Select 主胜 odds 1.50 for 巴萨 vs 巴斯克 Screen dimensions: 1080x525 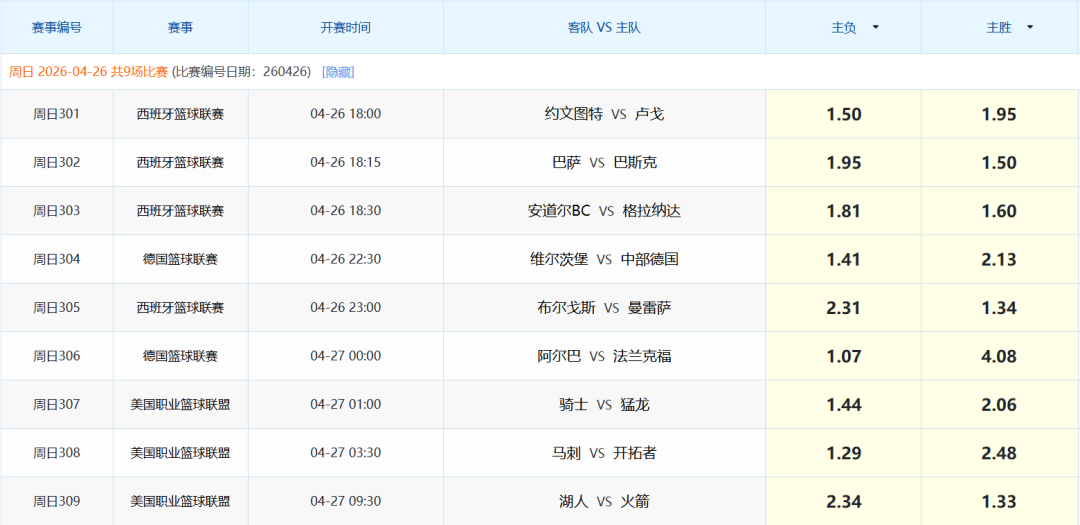click(999, 163)
